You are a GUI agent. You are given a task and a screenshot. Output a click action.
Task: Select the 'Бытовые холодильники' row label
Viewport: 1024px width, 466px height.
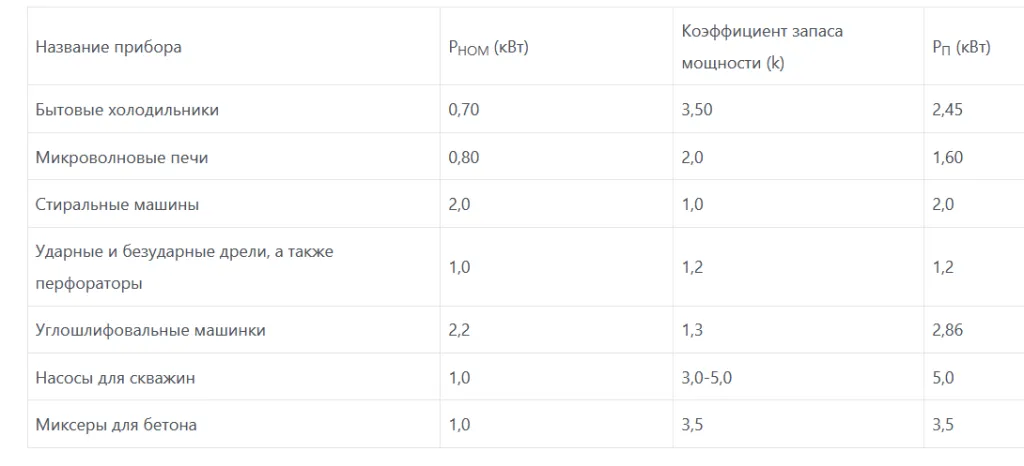(127, 110)
